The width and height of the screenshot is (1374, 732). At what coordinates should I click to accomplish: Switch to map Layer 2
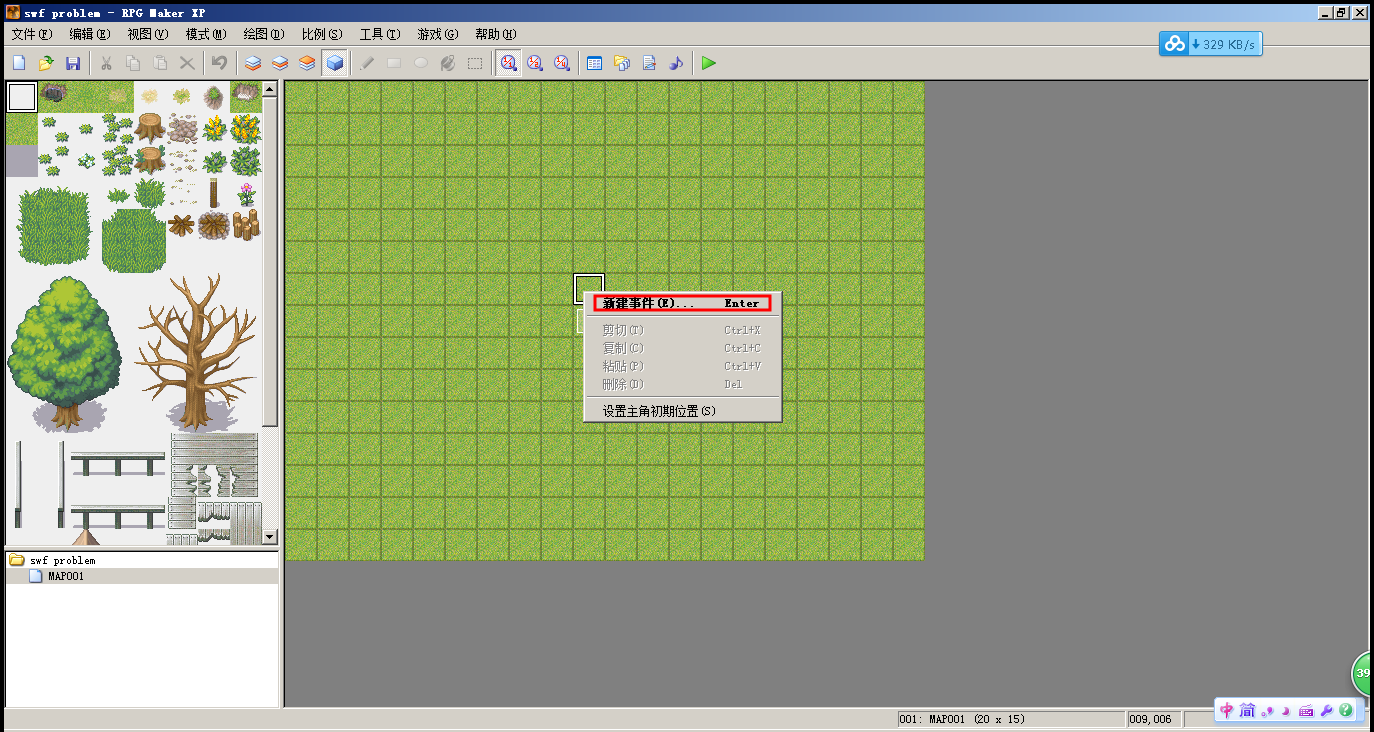point(281,63)
